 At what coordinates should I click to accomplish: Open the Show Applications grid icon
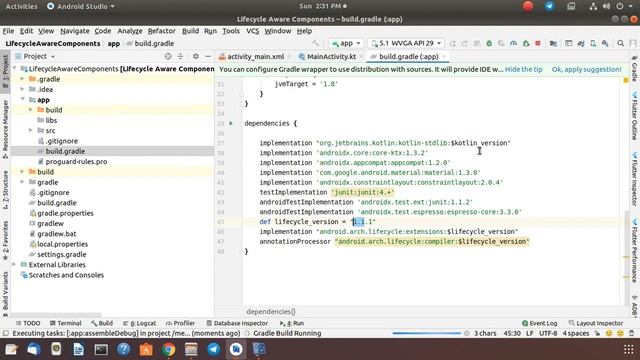(629, 349)
